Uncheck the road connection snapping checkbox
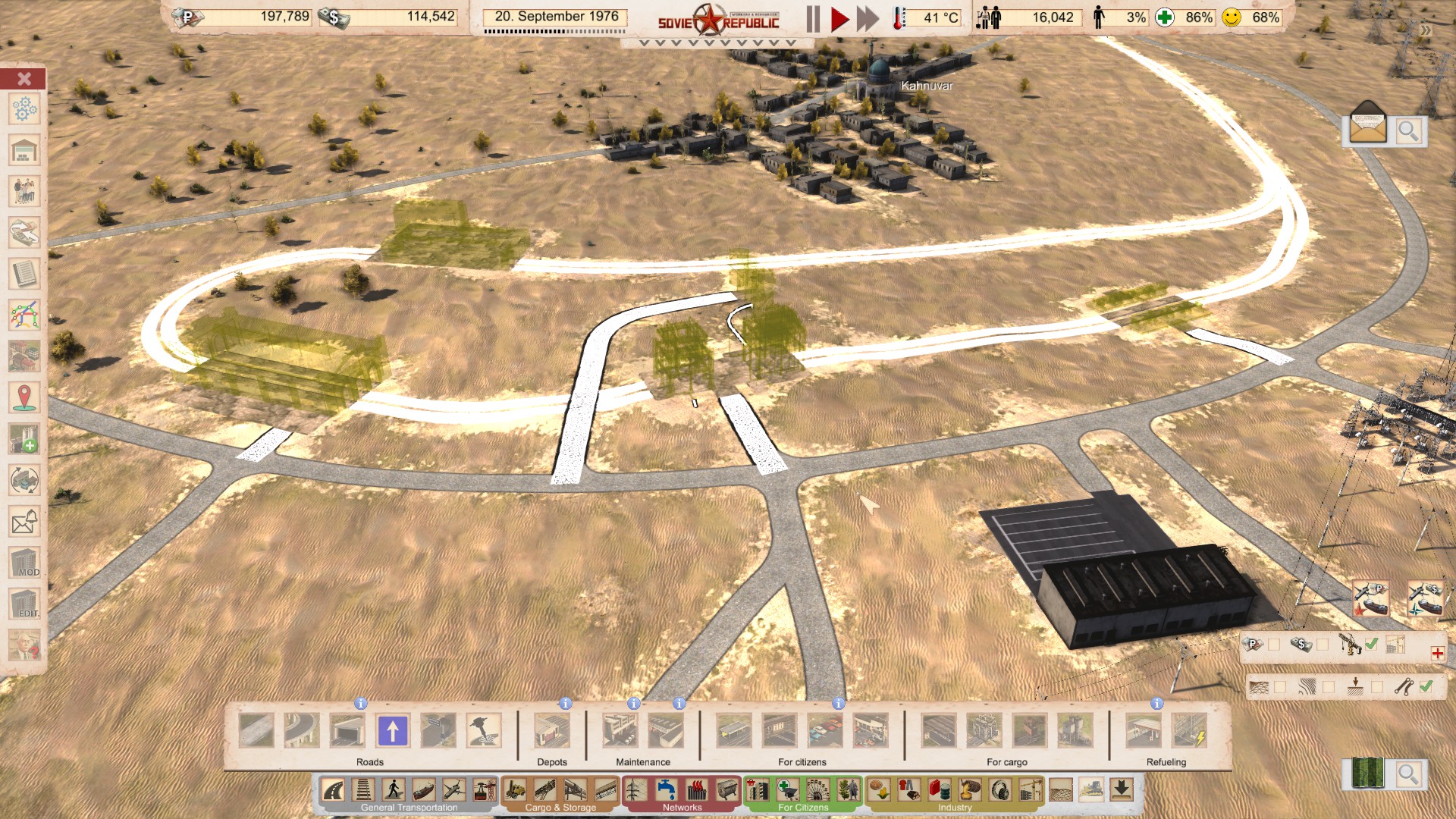1456x819 pixels. 1426,686
